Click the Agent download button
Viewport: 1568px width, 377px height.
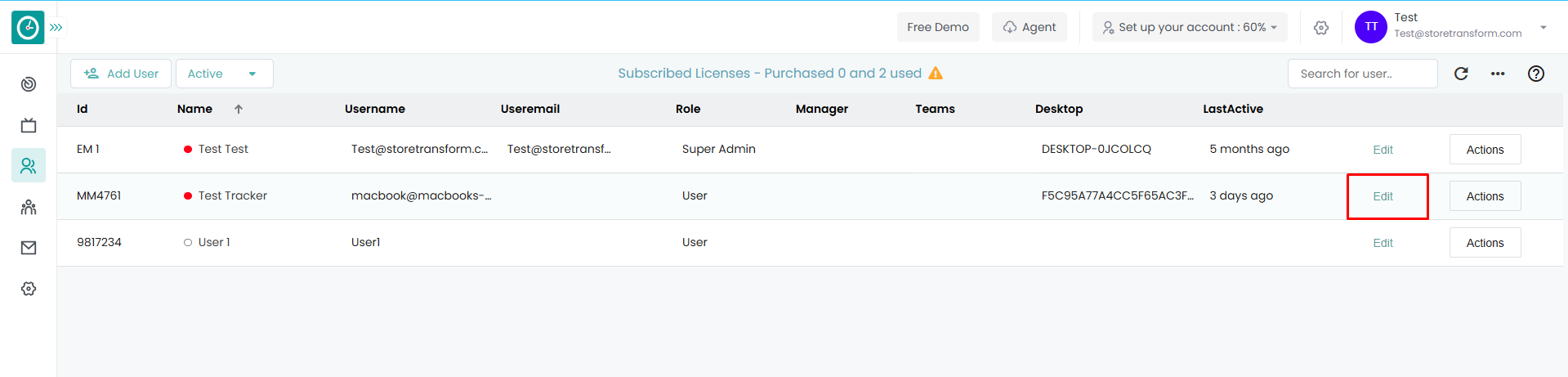click(1030, 27)
